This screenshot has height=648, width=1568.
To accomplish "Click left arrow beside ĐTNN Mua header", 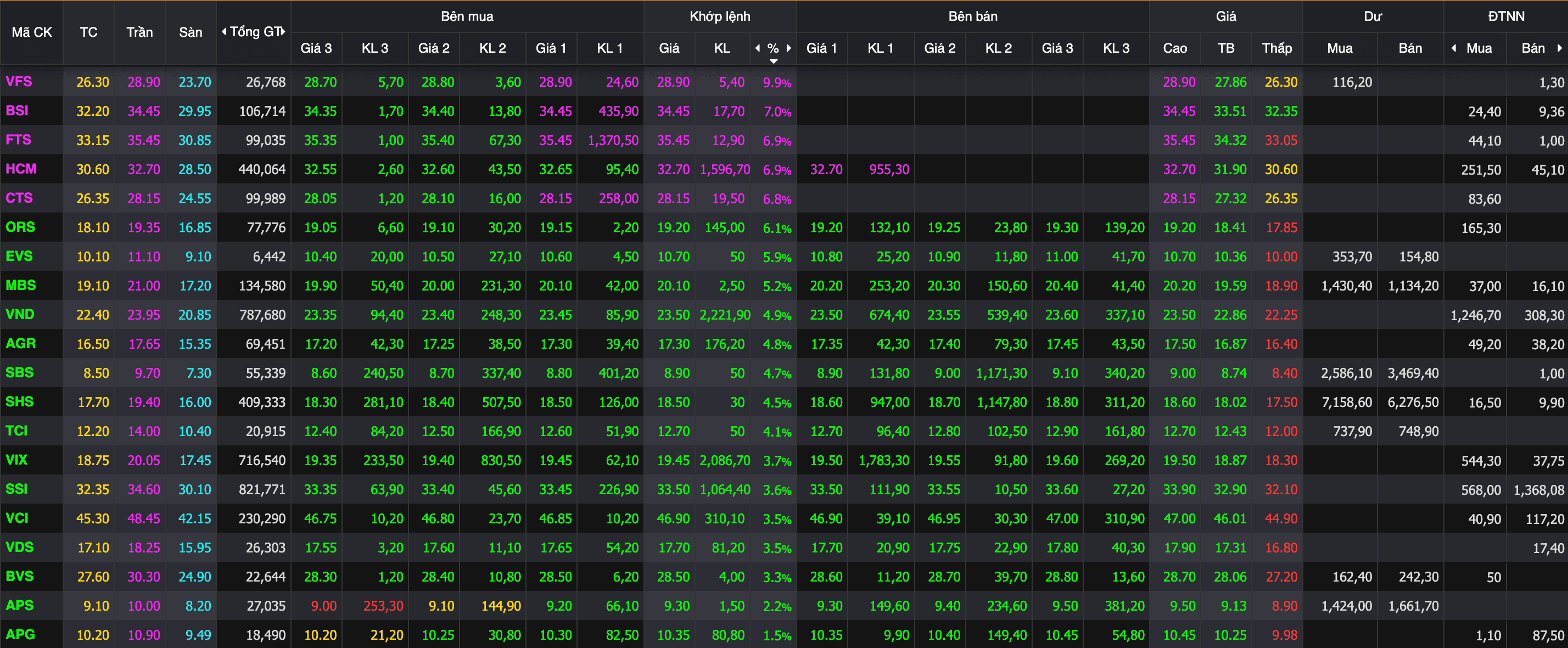I will click(x=1454, y=48).
